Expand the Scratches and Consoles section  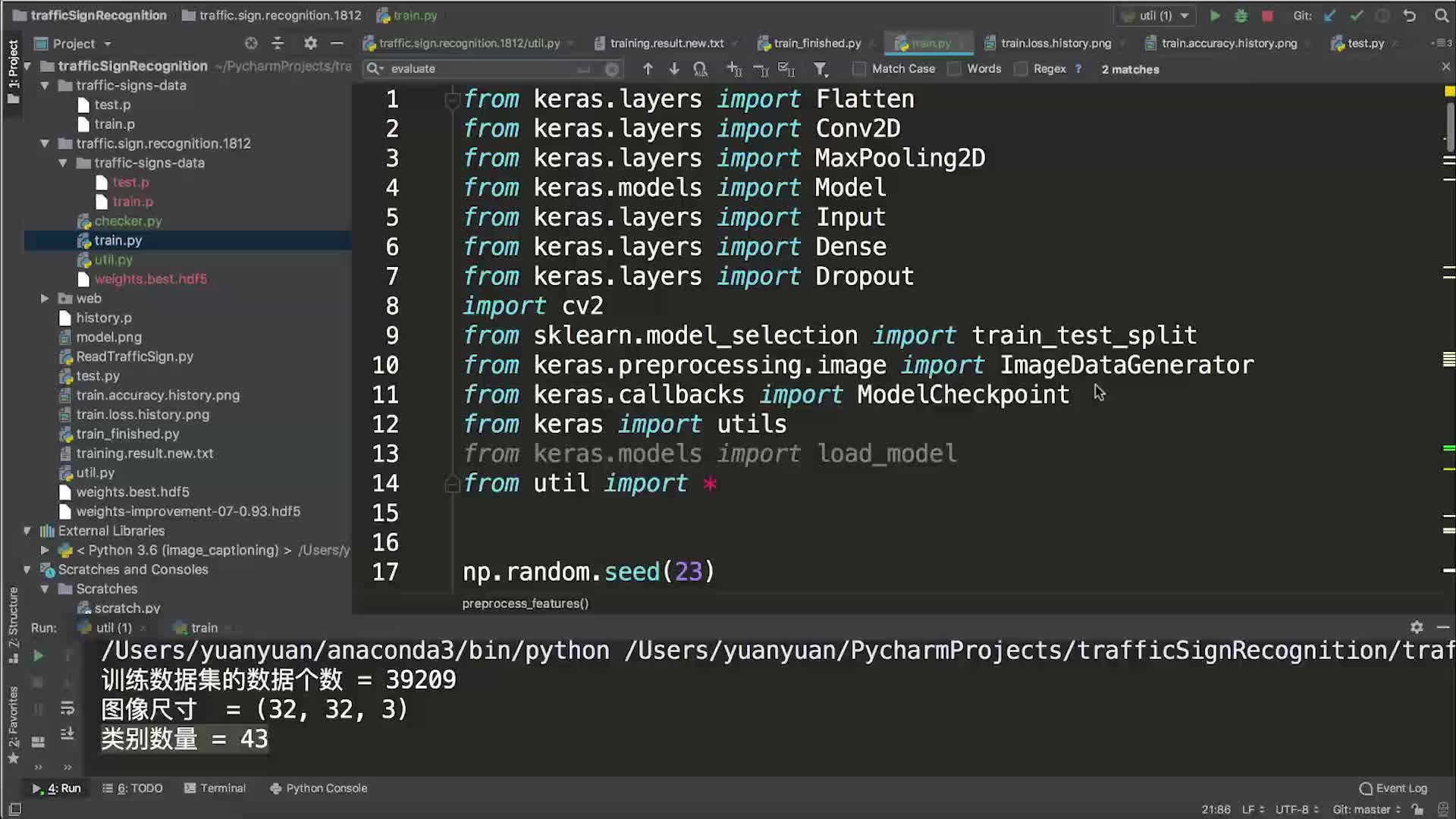tap(26, 568)
